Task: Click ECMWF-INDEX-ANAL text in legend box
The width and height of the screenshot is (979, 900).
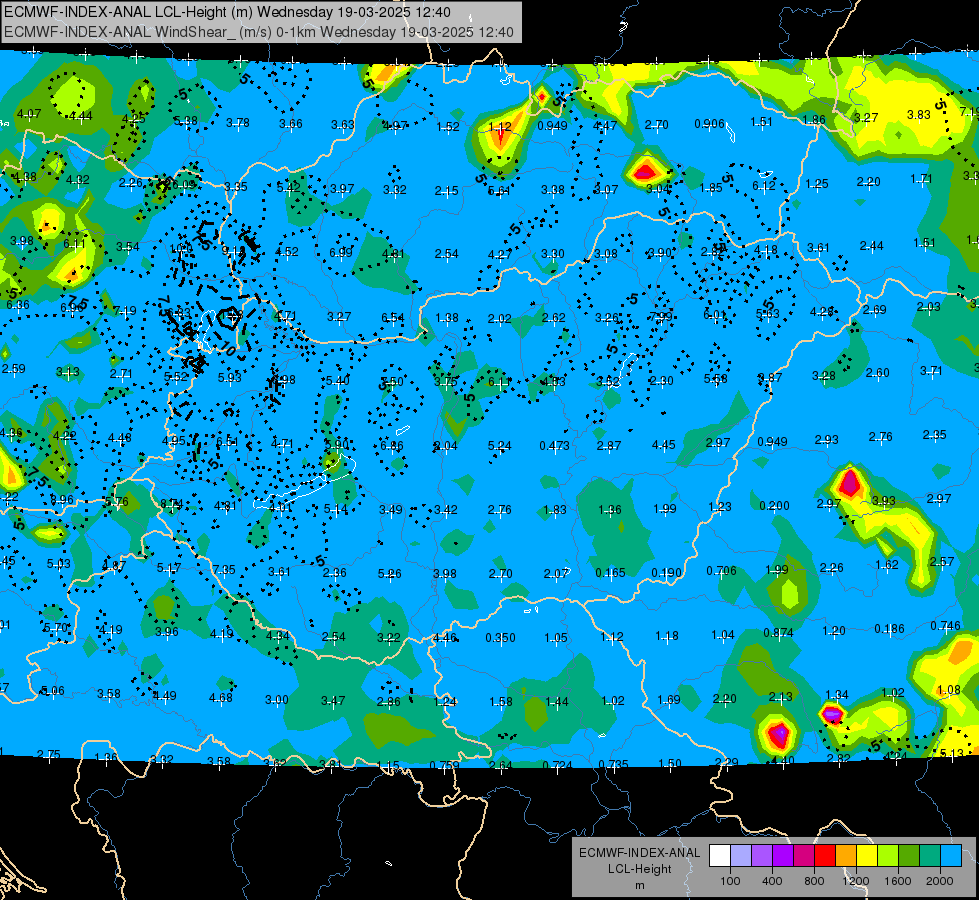Action: click(x=639, y=853)
